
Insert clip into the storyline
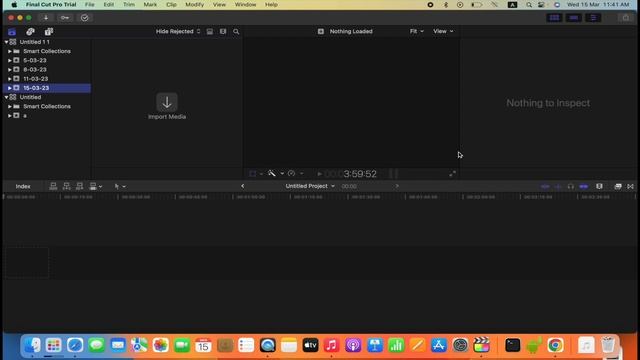pos(66,187)
